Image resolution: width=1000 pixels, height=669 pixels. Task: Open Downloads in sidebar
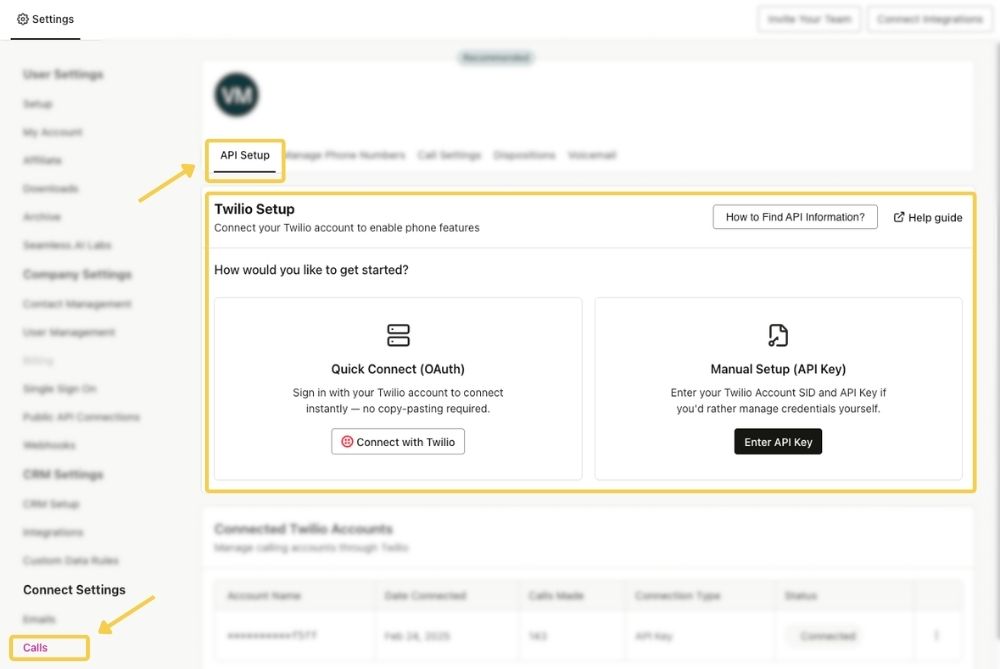point(50,188)
